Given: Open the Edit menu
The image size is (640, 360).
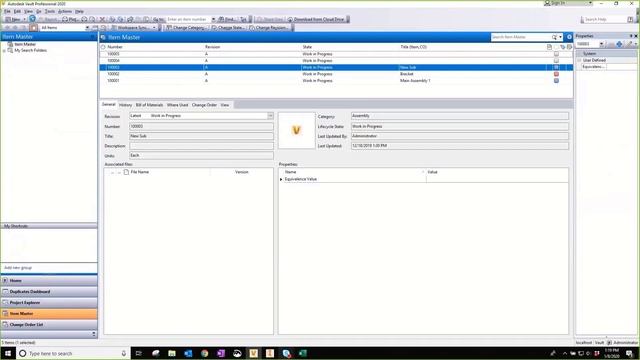Looking at the screenshot, I should pyautogui.click(x=17, y=11).
